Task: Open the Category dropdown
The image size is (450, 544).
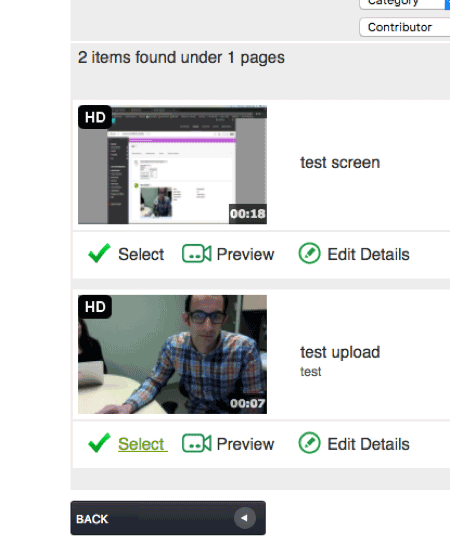Action: pyautogui.click(x=405, y=3)
